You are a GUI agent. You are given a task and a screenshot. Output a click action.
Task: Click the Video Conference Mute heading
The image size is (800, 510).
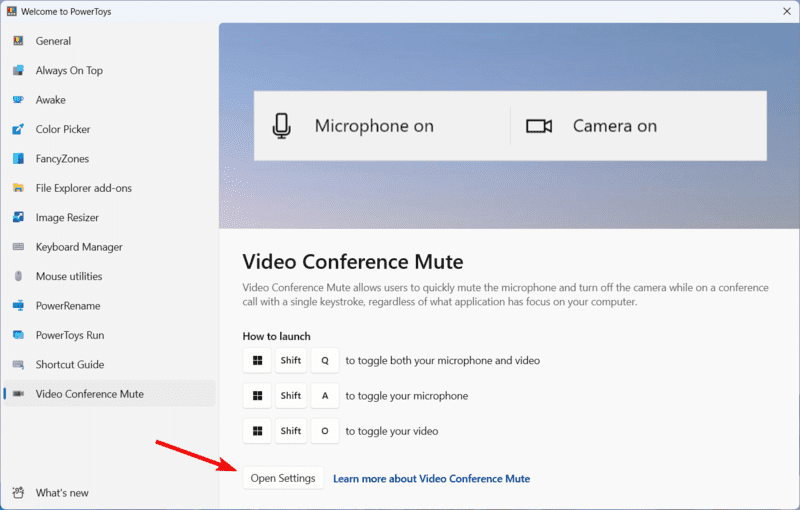(353, 262)
